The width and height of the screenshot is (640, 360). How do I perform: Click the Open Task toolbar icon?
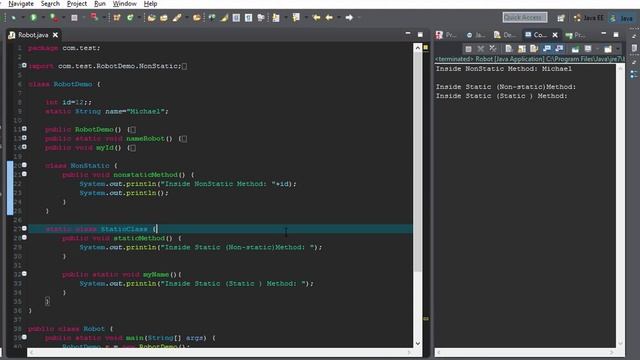click(164, 18)
